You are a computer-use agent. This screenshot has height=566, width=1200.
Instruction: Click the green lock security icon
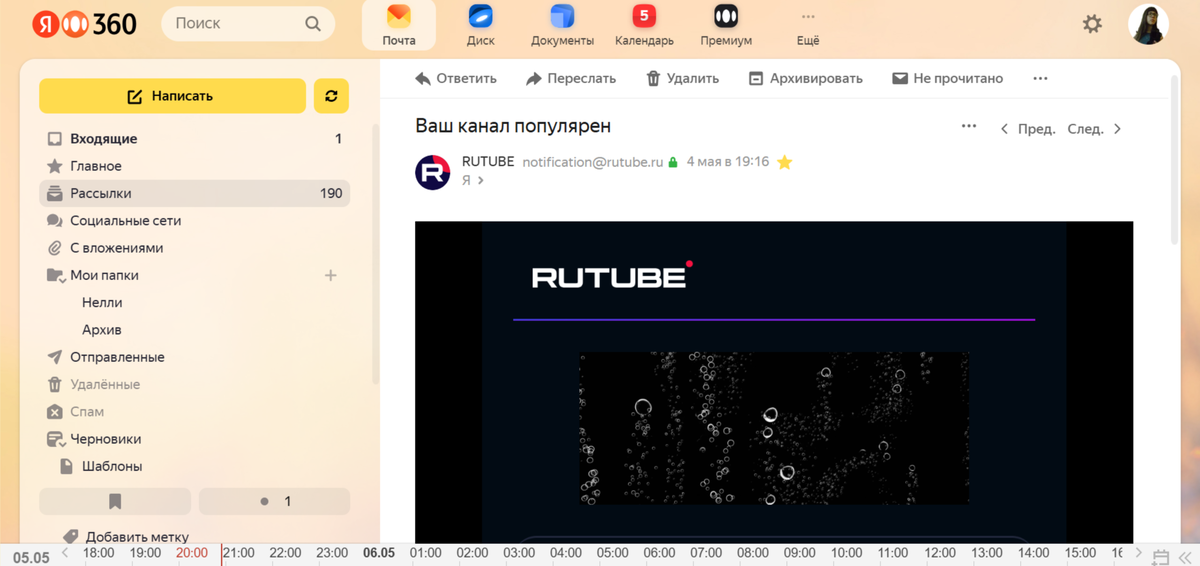673,162
